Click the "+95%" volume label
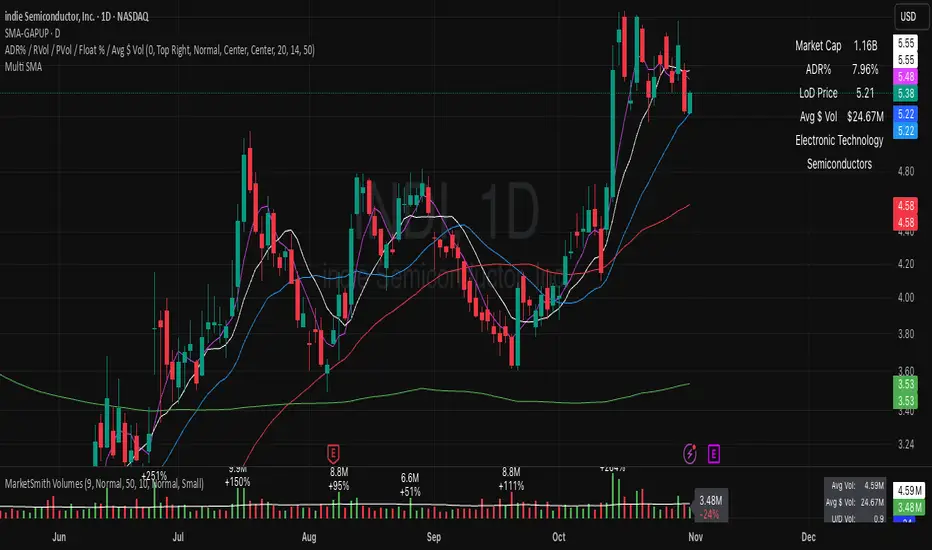Image resolution: width=932 pixels, height=550 pixels. click(x=339, y=486)
